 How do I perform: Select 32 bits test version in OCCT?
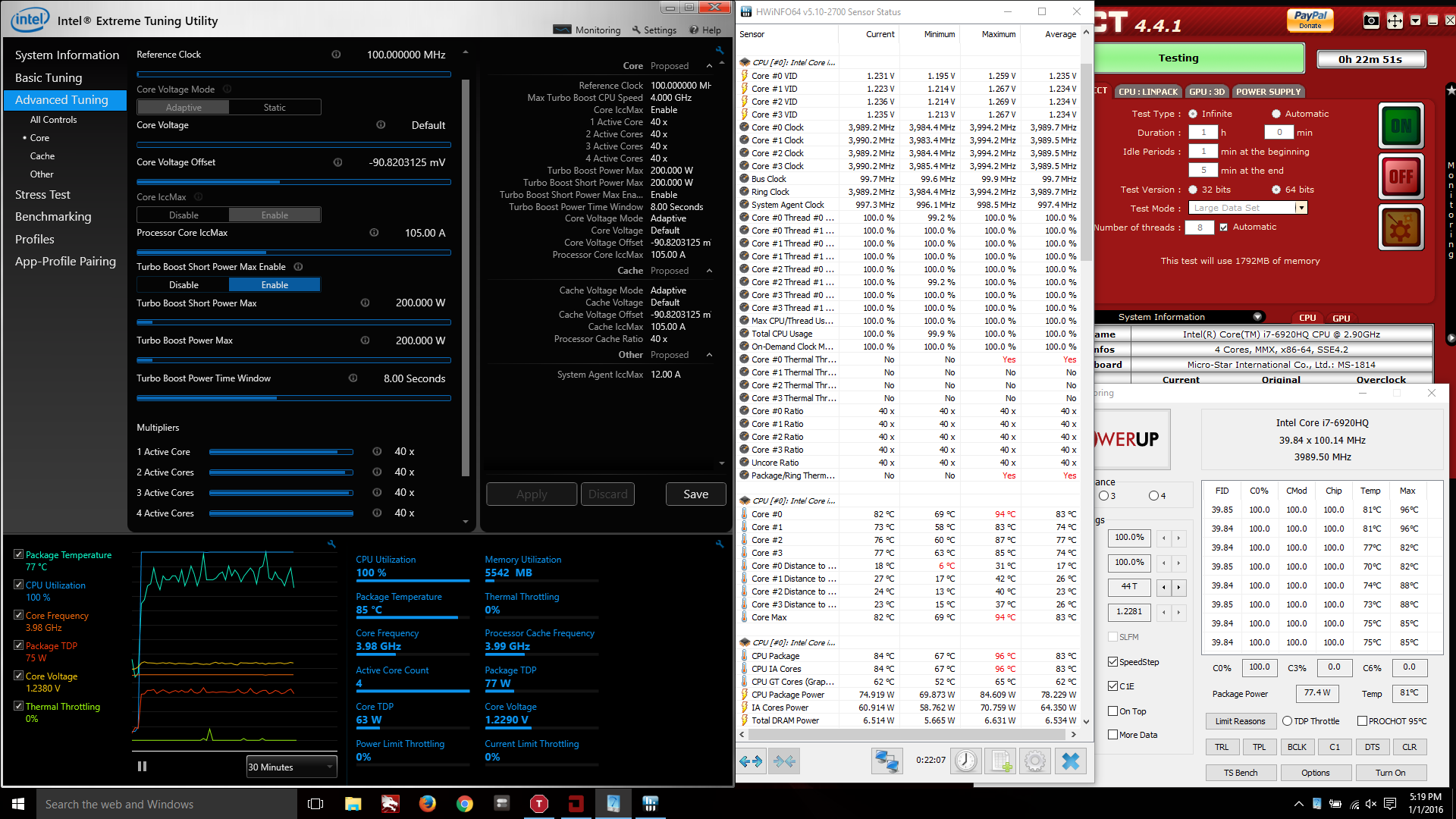[x=1193, y=190]
